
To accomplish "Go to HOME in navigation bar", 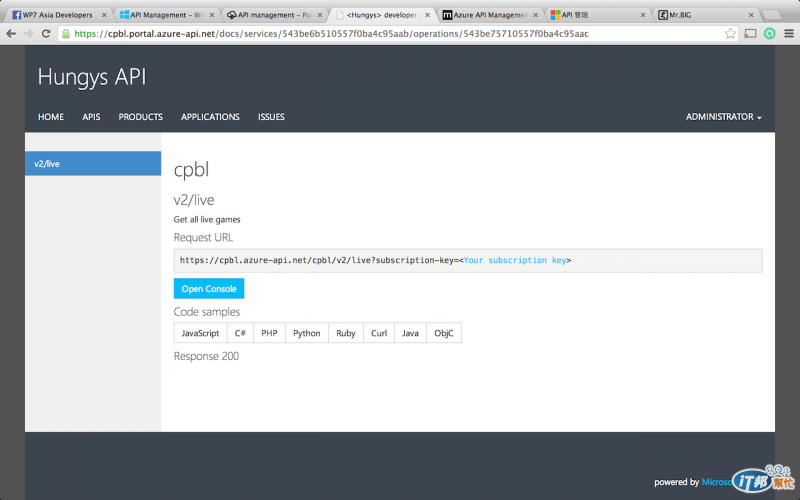I will coord(51,117).
